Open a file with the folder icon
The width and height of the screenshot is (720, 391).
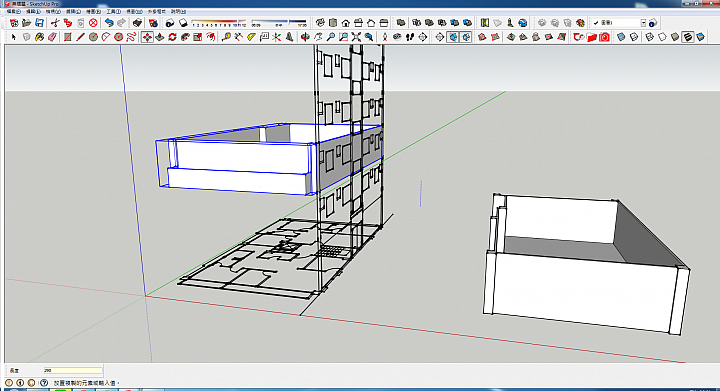click(x=27, y=22)
